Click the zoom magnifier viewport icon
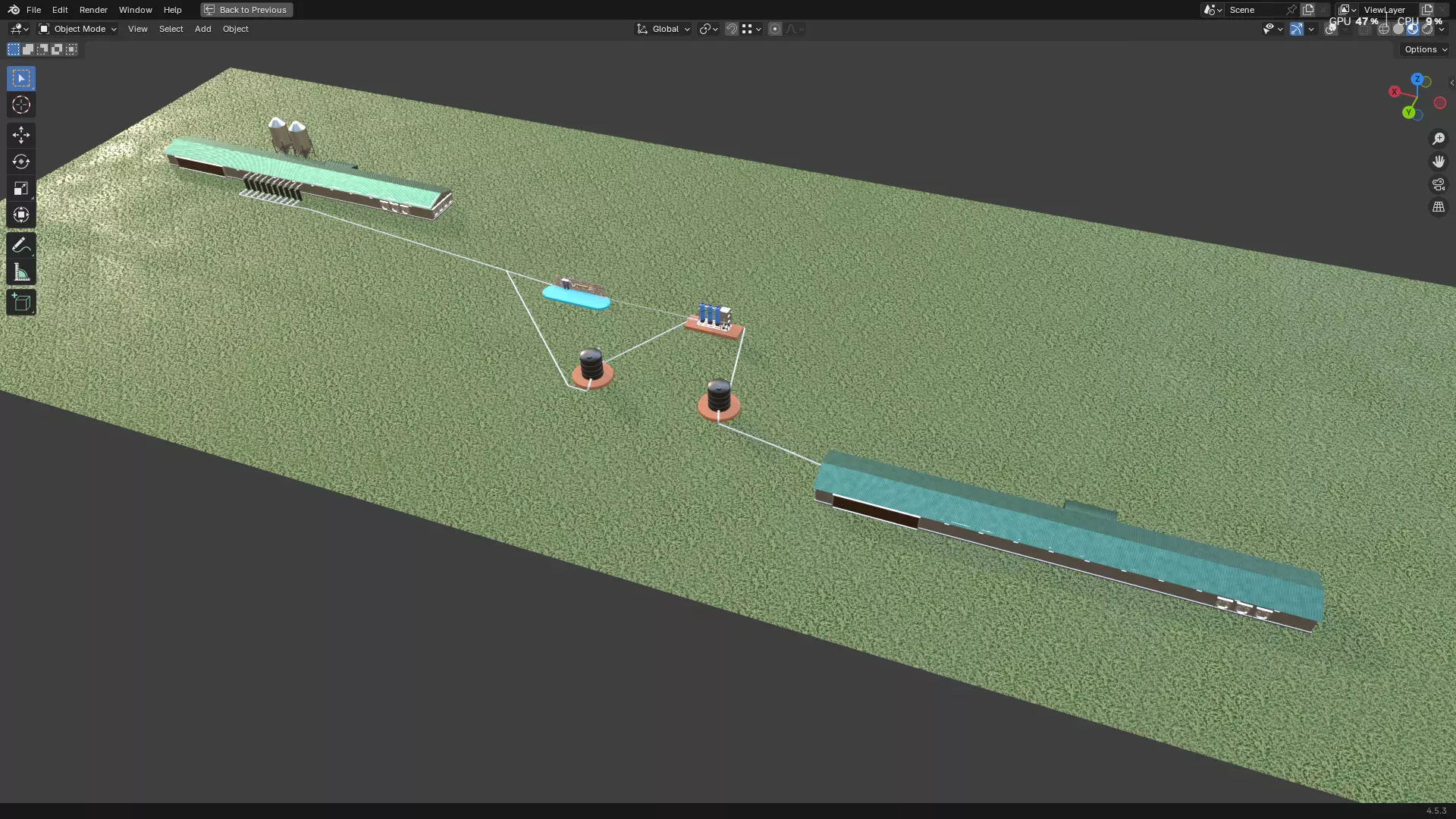 1438,139
